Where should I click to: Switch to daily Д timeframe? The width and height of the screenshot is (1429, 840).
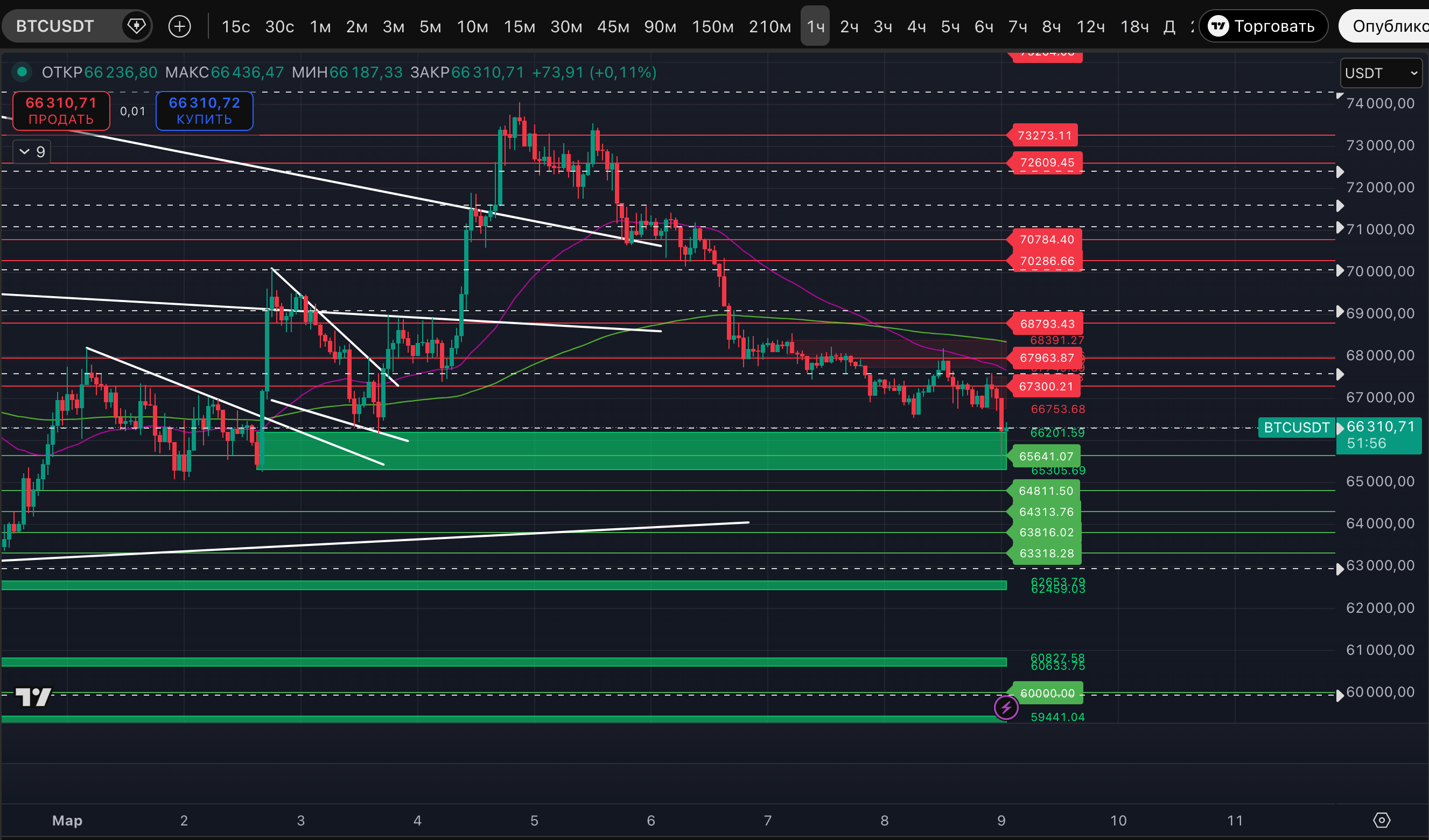pyautogui.click(x=1169, y=26)
